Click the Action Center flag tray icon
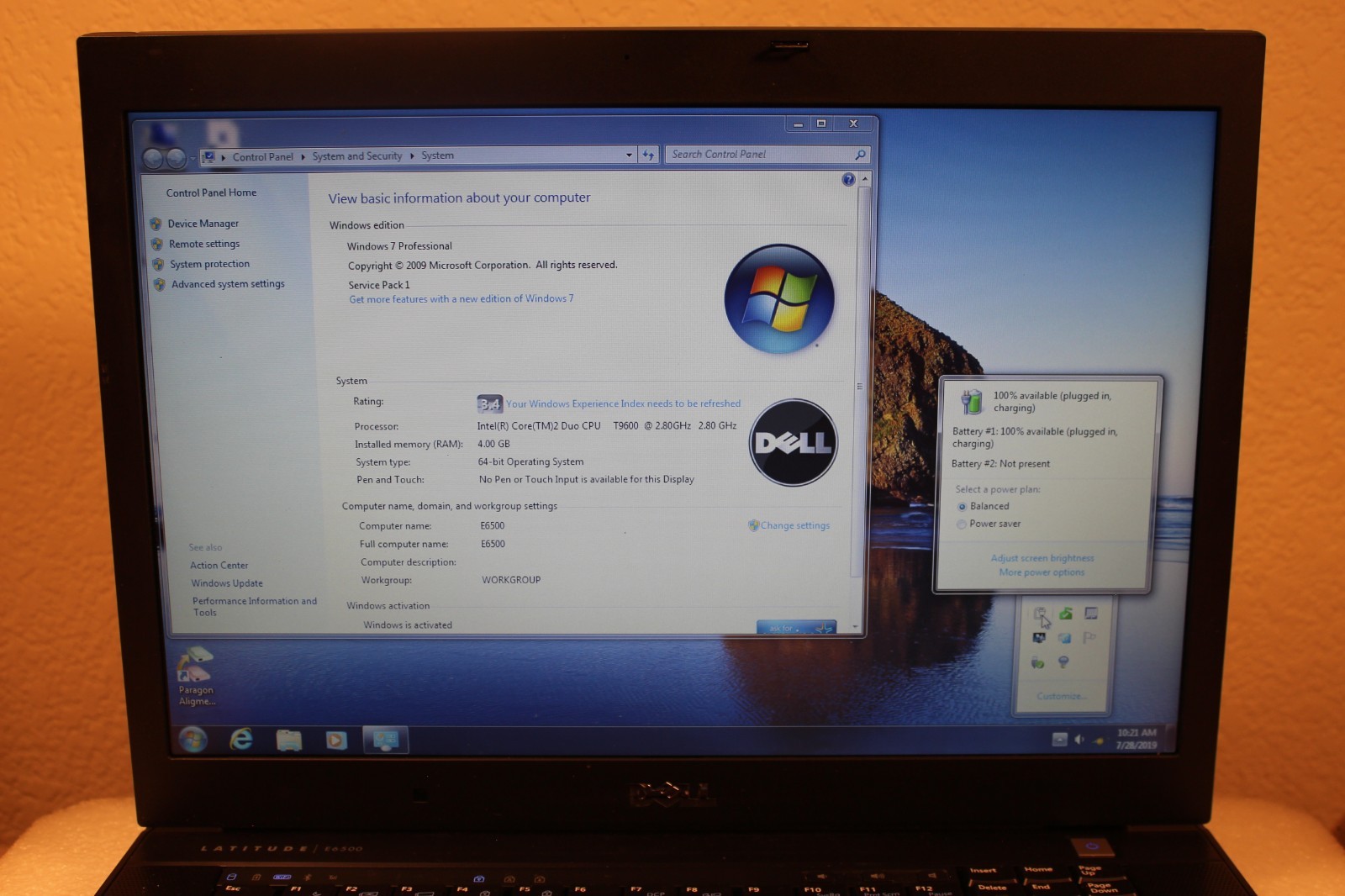1345x896 pixels. click(1089, 638)
